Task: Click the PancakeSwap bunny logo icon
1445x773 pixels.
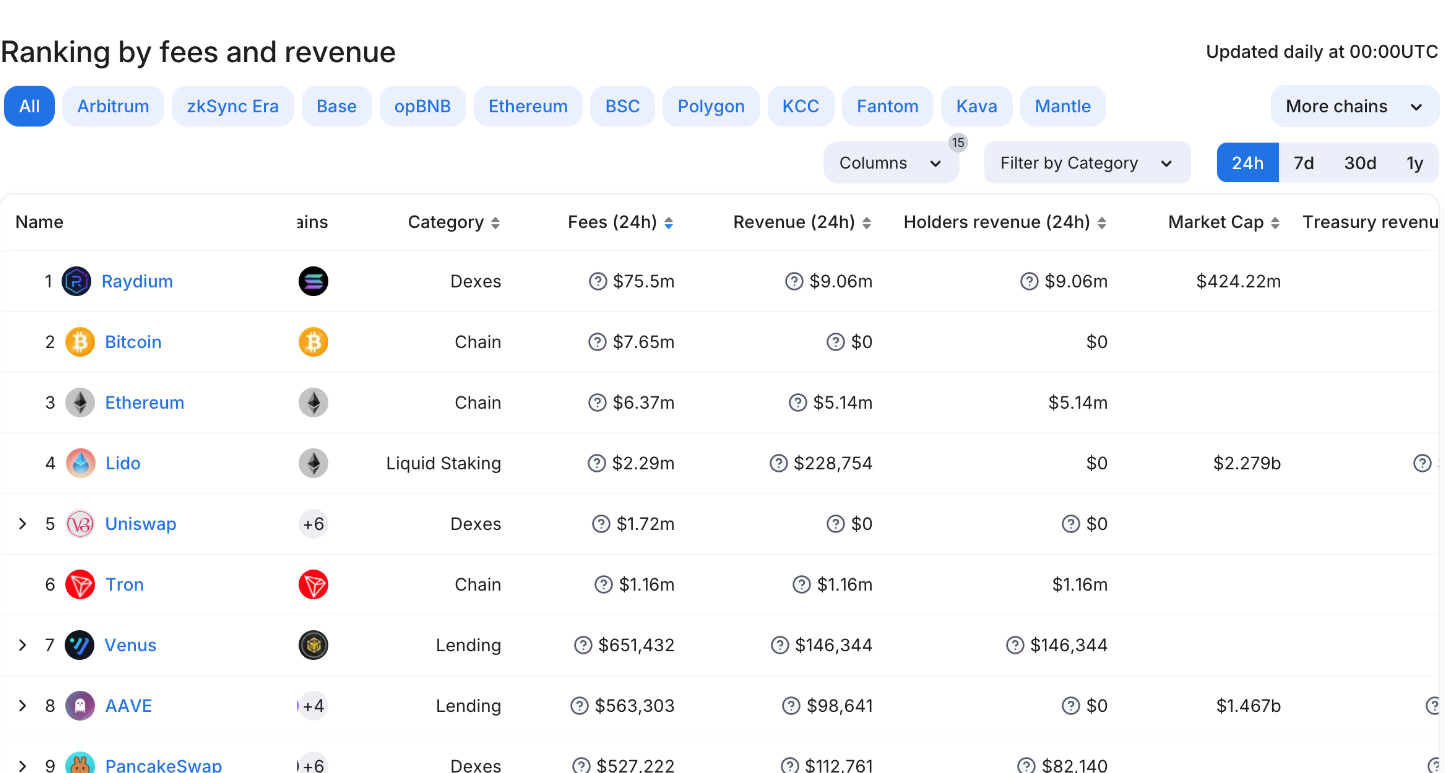Action: [x=80, y=763]
